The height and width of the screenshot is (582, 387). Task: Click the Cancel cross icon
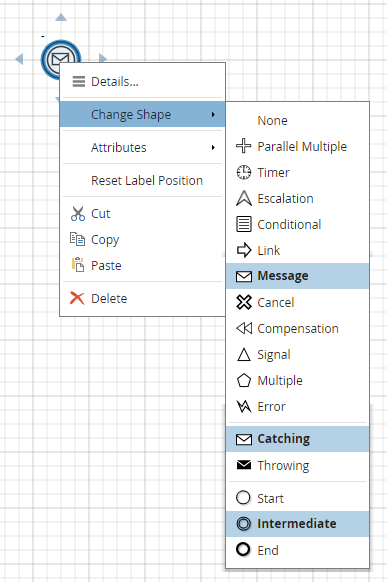click(243, 302)
